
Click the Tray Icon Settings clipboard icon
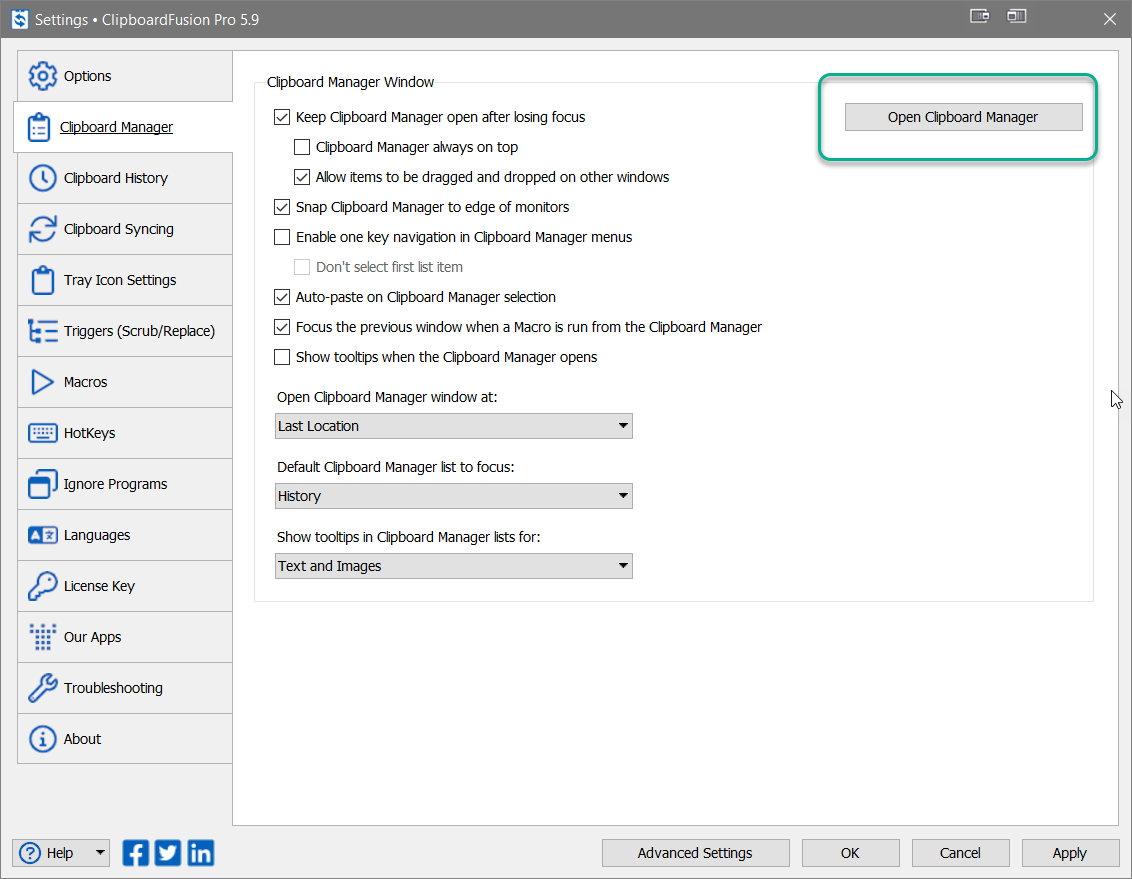42,280
